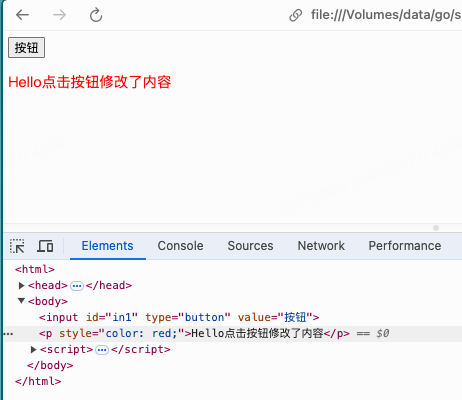Viewport: 462px width, 400px height.
Task: Activate the DevTools inspect element picker
Action: (x=17, y=246)
